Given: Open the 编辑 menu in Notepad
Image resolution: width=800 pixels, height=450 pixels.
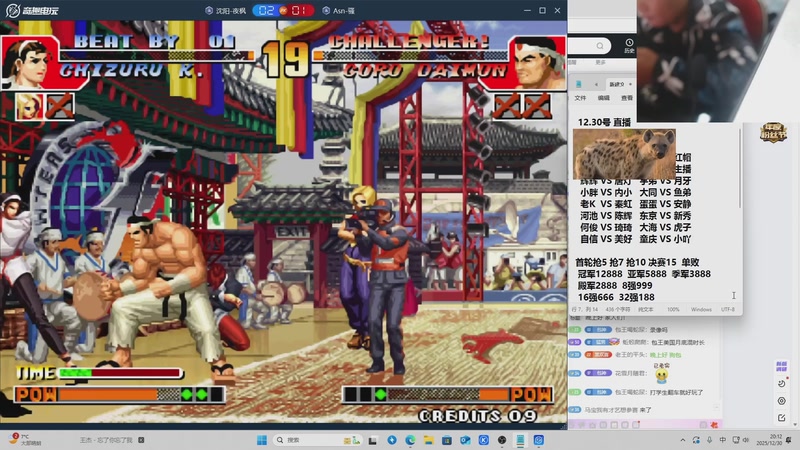Looking at the screenshot, I should point(604,98).
